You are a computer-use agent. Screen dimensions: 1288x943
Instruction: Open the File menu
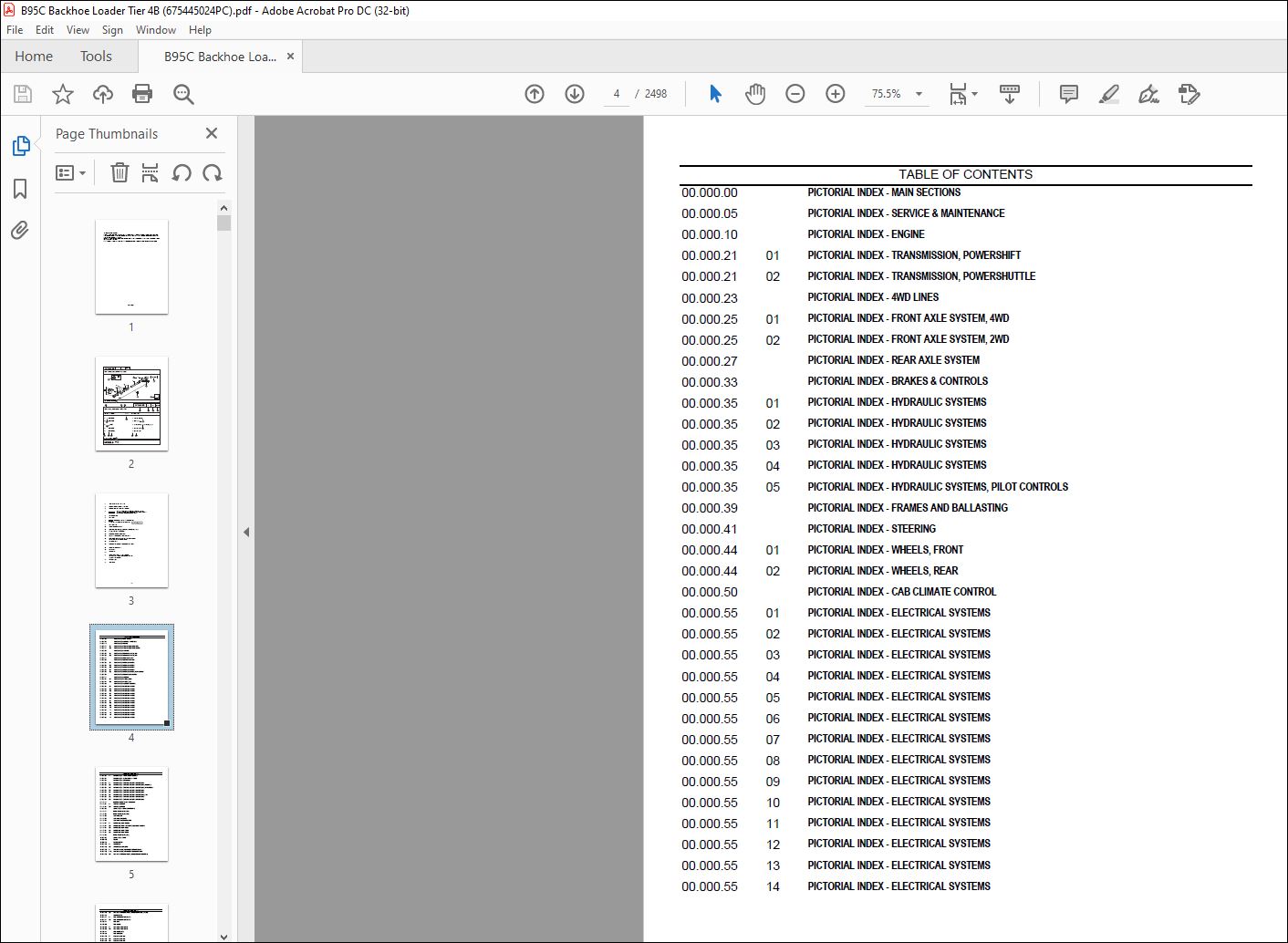point(15,30)
